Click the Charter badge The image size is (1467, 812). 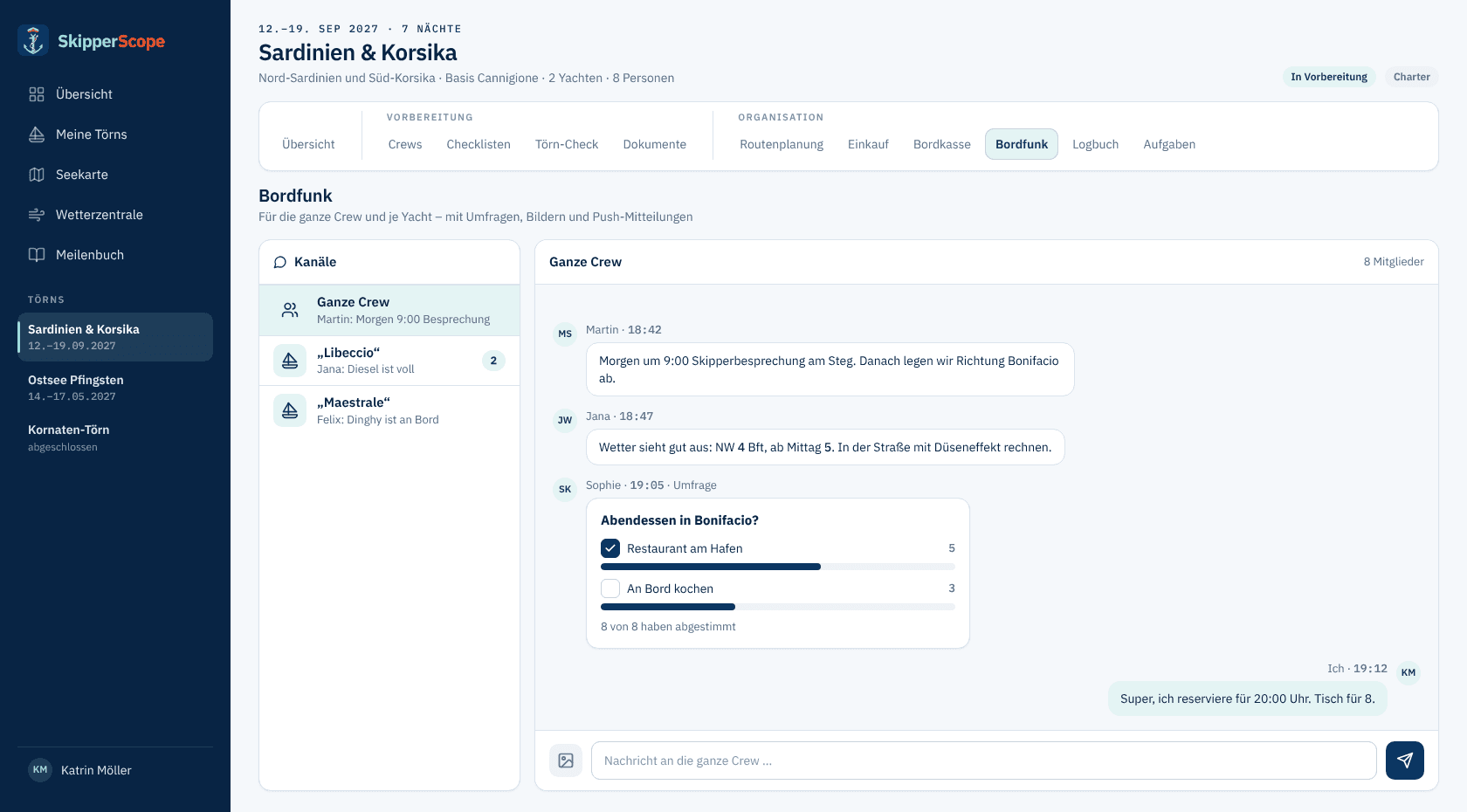(1412, 77)
